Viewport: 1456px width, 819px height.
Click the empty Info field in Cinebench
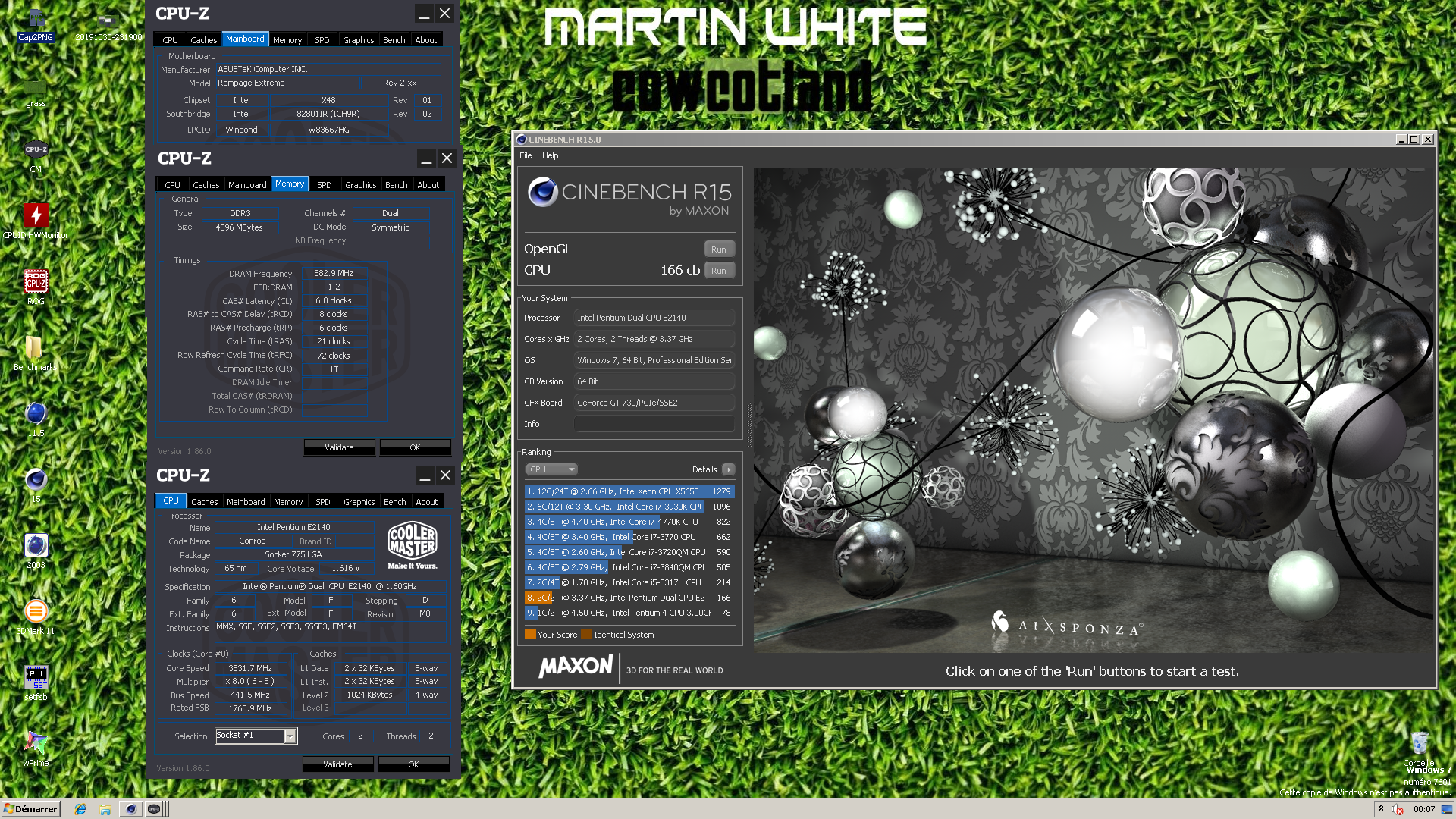coord(654,424)
